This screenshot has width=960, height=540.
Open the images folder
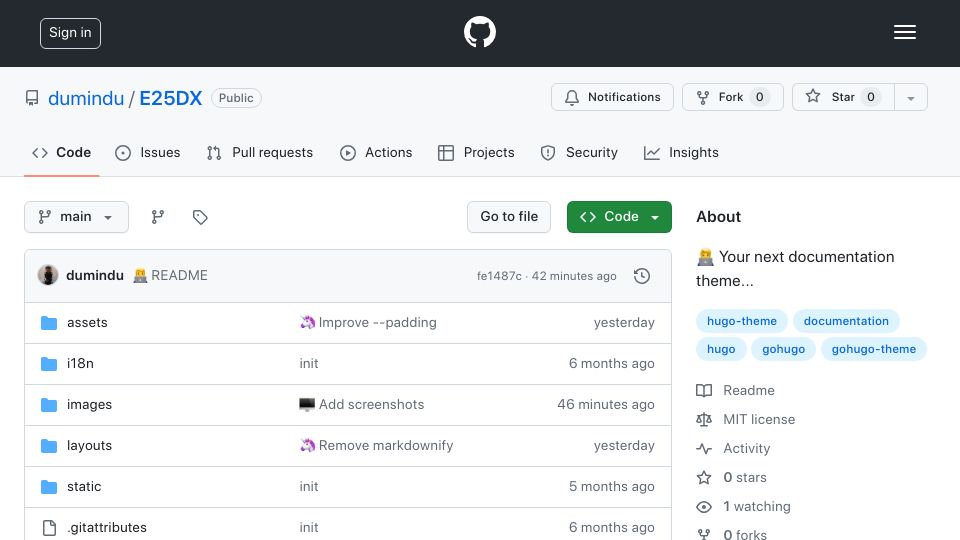tap(89, 405)
